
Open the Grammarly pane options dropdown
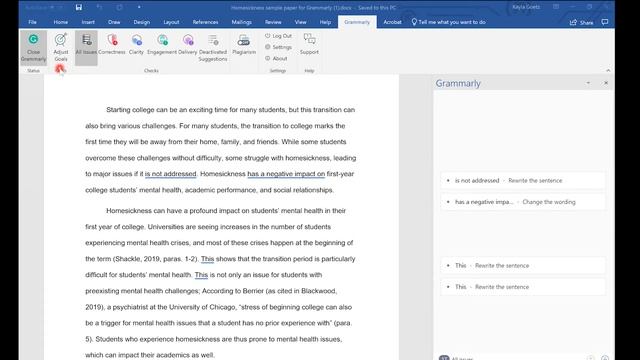(588, 83)
